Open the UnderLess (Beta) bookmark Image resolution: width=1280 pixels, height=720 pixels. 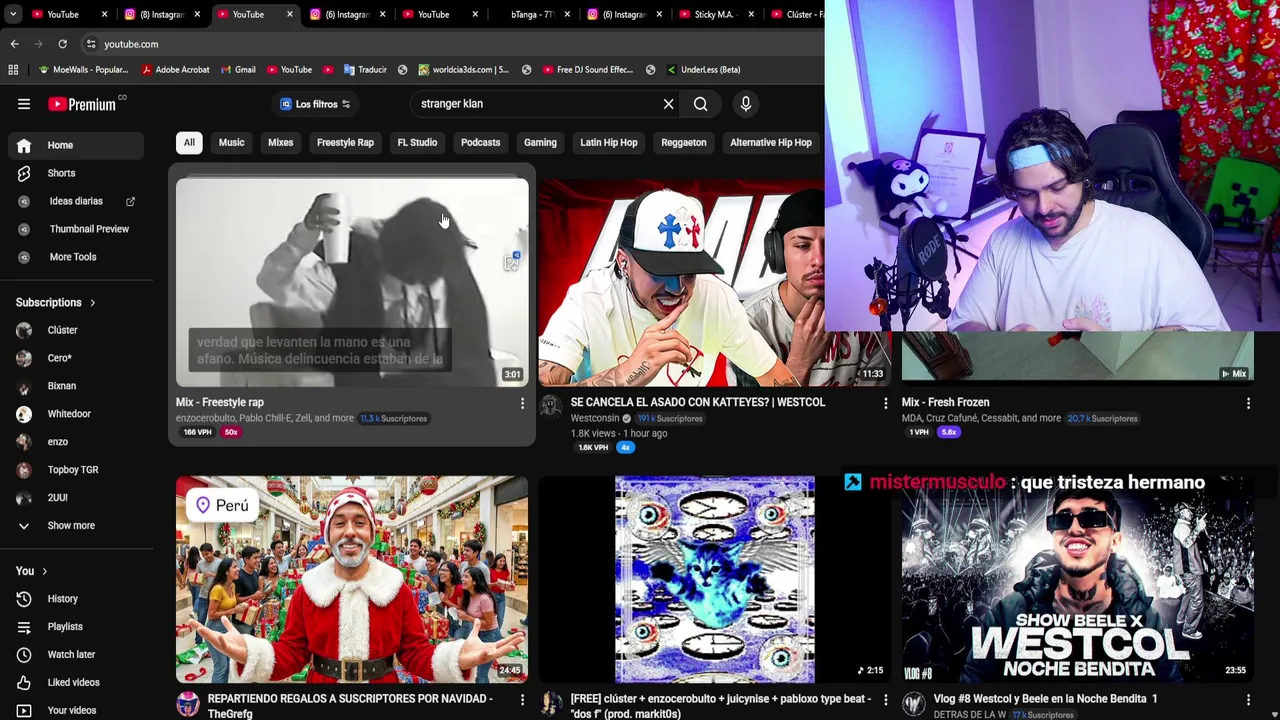(703, 70)
